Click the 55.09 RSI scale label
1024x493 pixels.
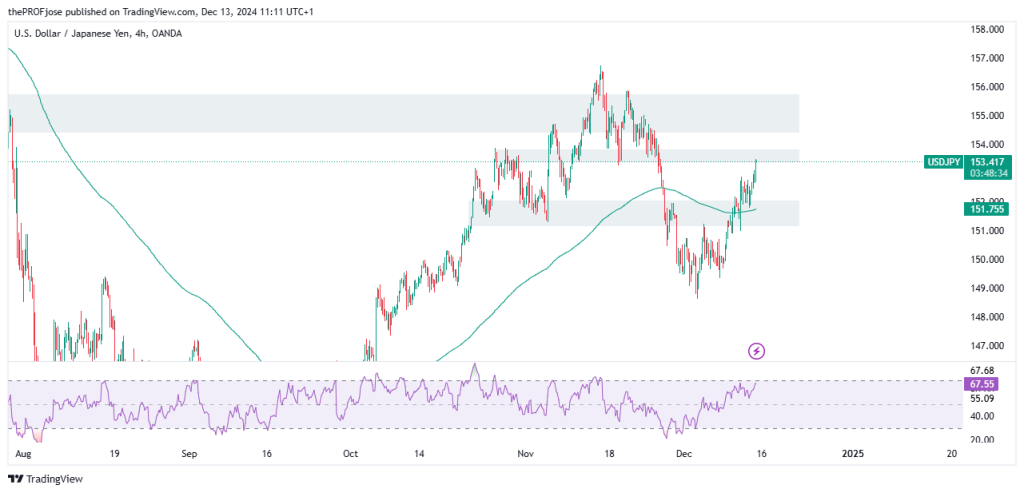click(982, 399)
